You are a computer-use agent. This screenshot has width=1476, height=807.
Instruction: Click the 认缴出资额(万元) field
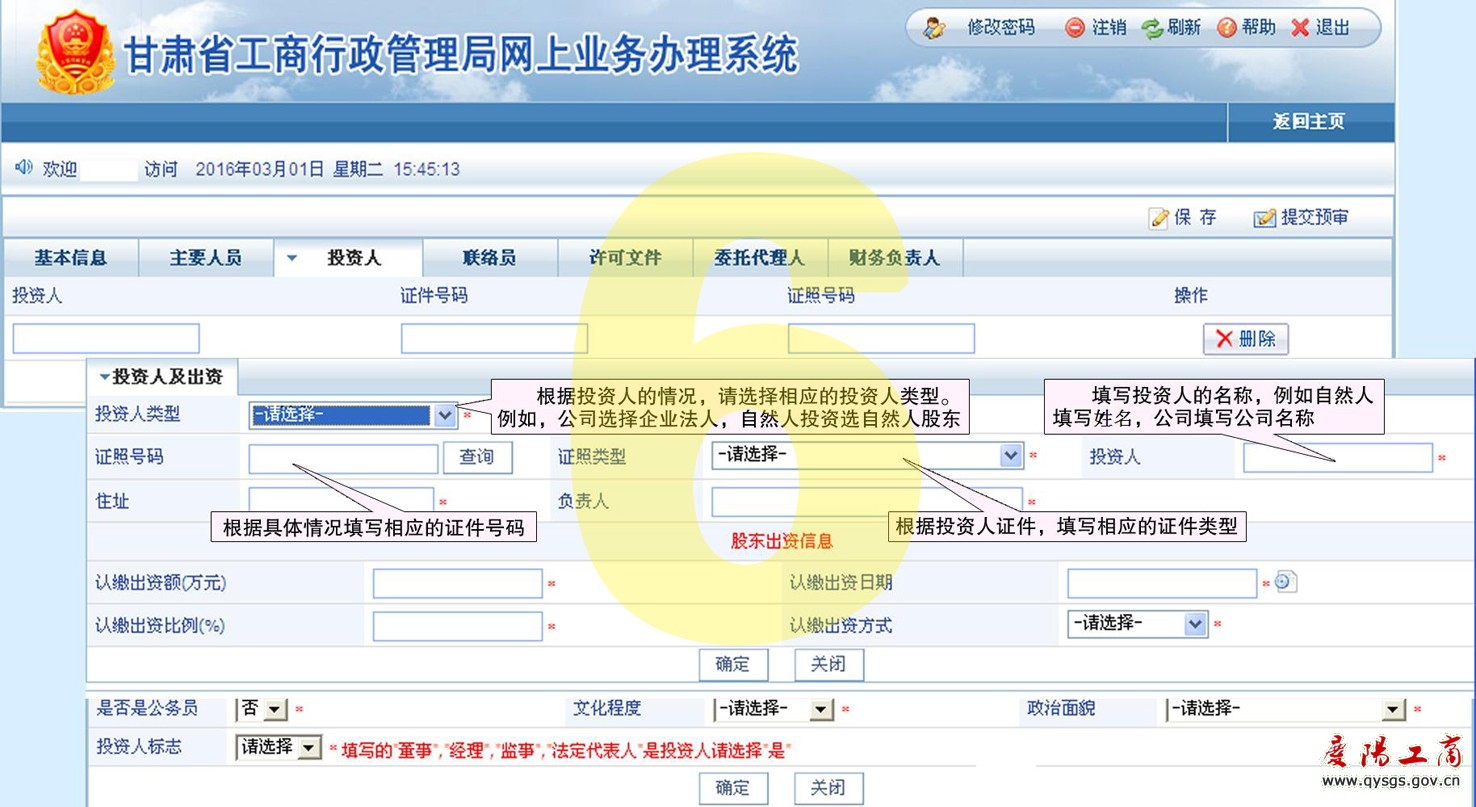[x=458, y=584]
